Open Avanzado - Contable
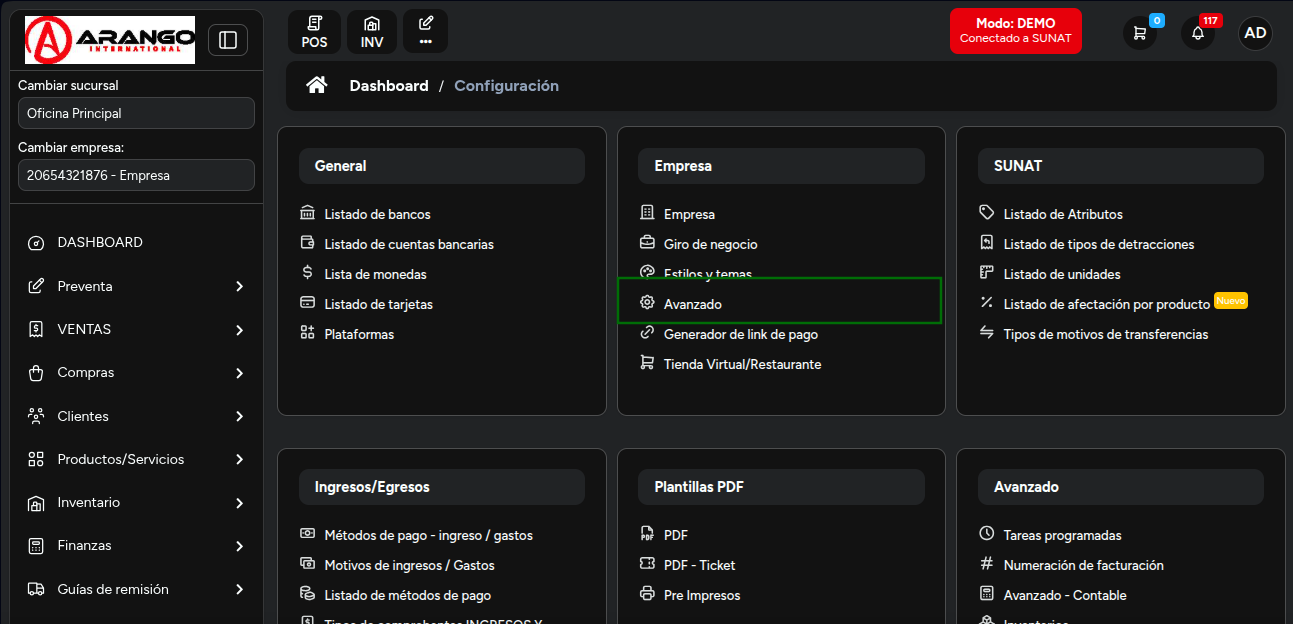 [x=1065, y=595]
